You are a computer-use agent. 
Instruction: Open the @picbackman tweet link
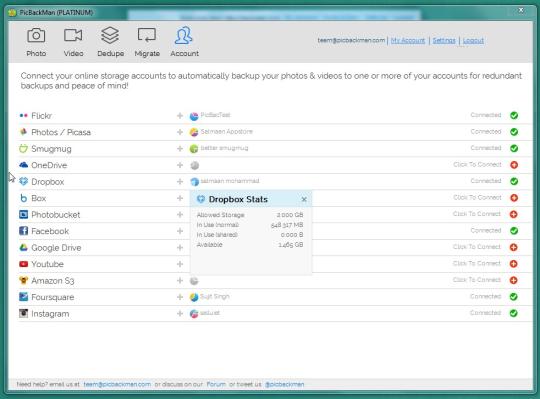tap(284, 384)
